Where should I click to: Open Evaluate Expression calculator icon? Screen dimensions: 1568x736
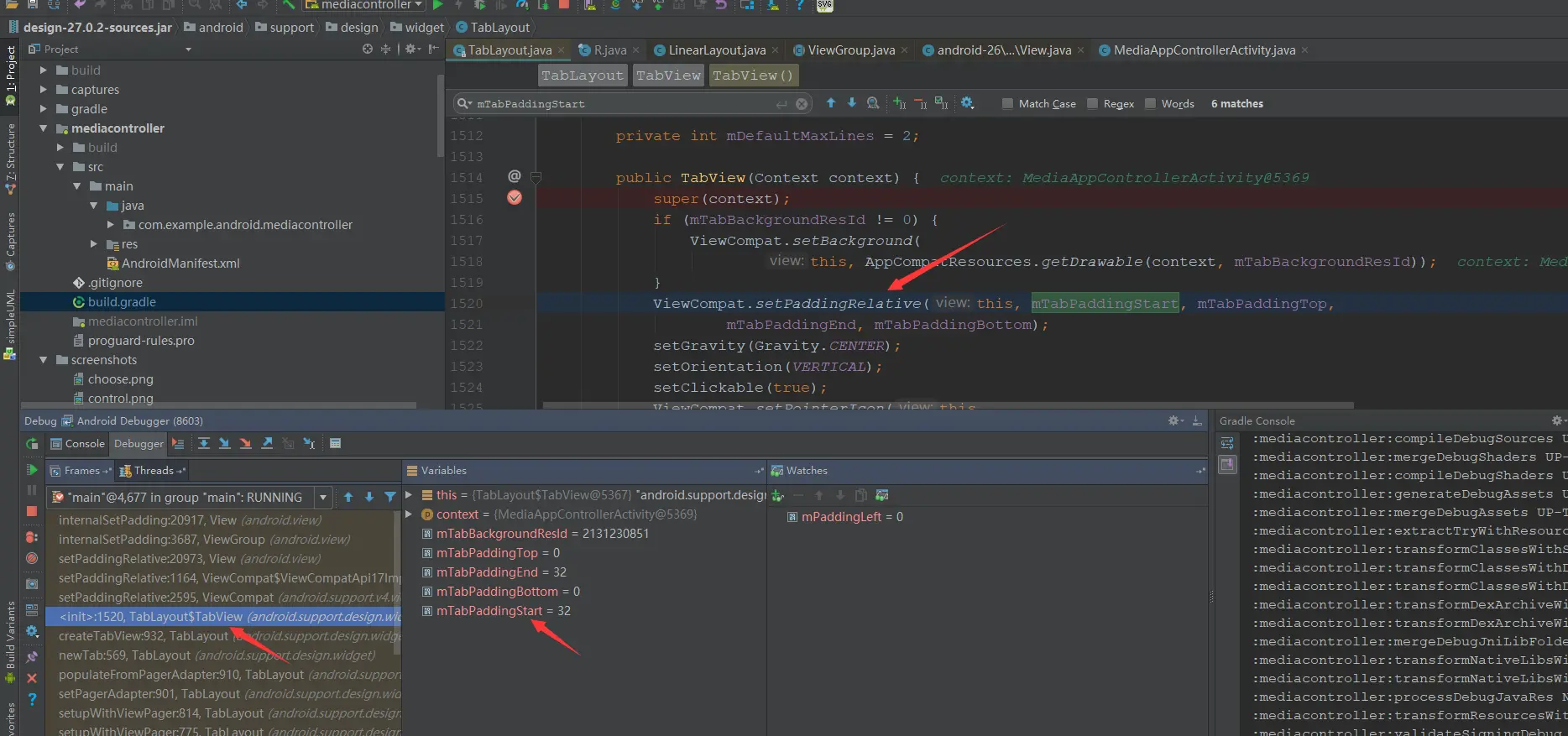point(335,444)
